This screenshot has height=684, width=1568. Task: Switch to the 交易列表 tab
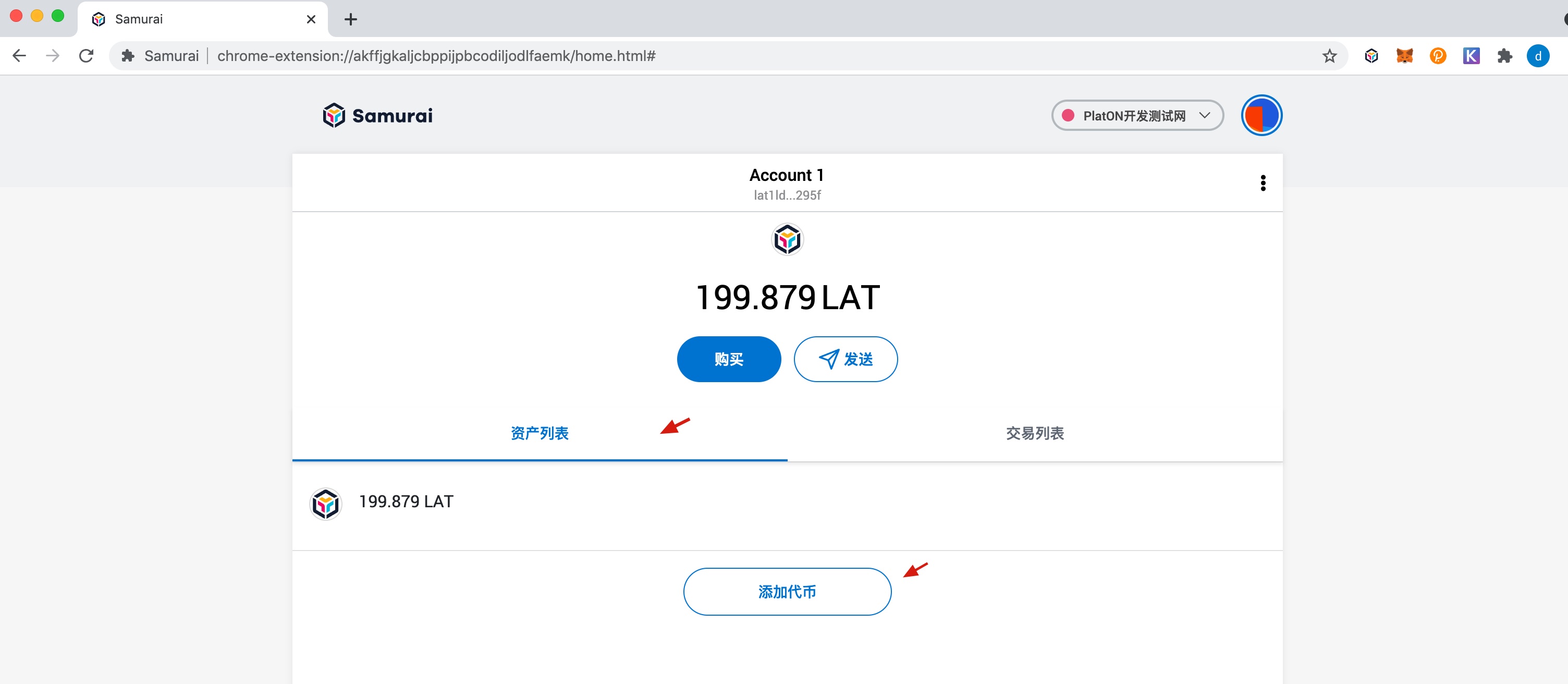(x=1035, y=433)
